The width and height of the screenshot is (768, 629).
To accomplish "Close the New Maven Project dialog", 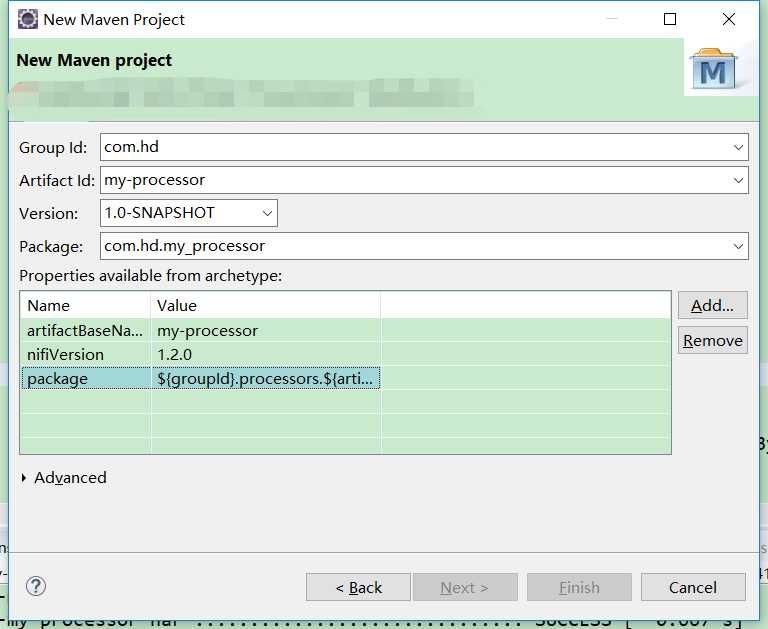I will 729,19.
